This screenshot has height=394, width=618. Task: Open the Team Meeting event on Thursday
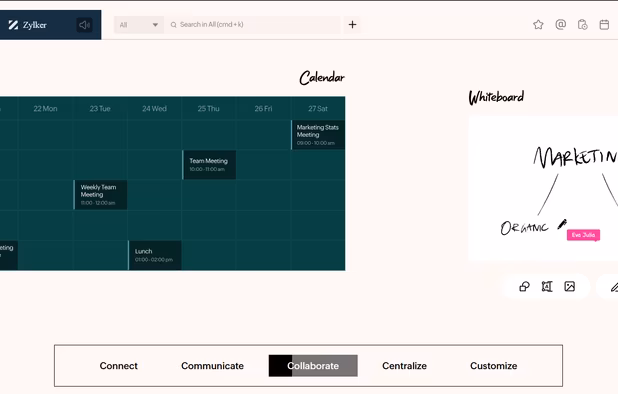pos(209,165)
